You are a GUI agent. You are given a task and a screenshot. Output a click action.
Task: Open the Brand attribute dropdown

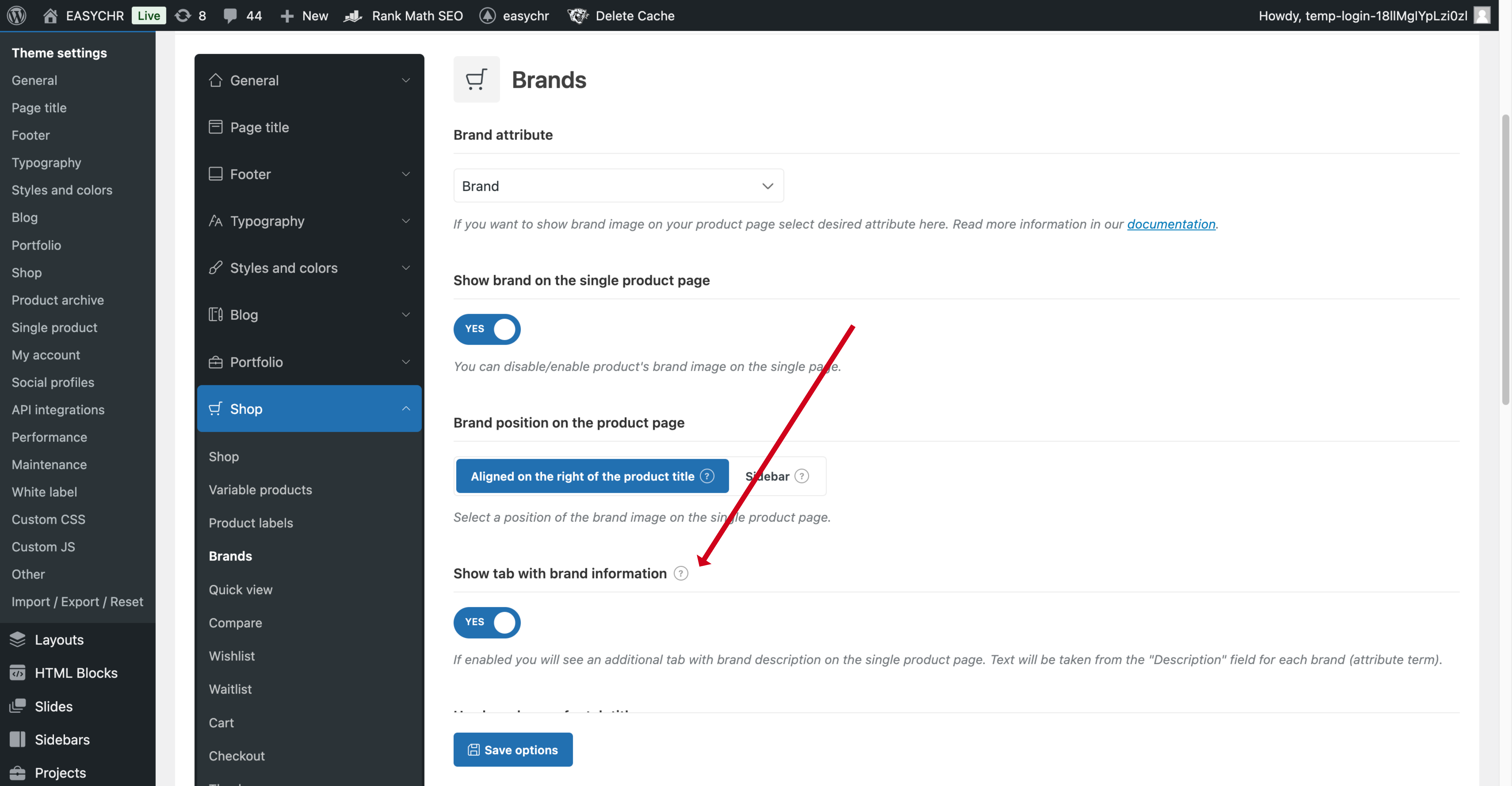click(619, 185)
